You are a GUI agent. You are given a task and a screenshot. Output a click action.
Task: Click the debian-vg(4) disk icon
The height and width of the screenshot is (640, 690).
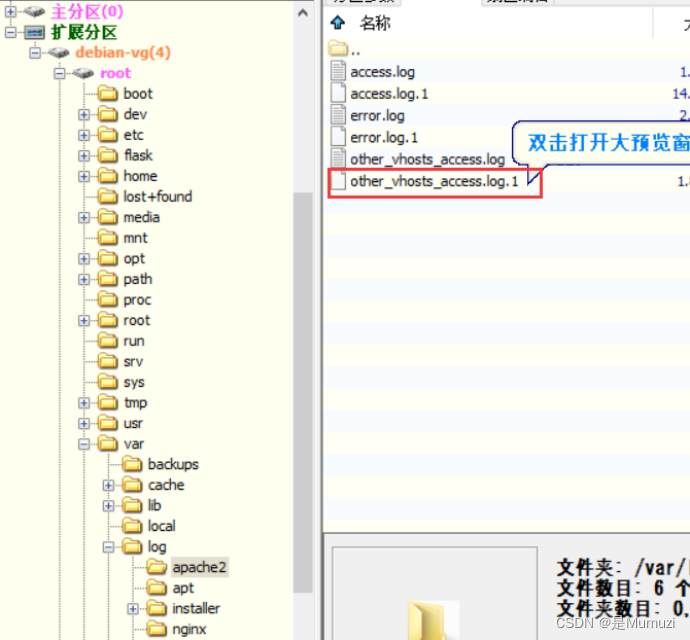coord(59,53)
